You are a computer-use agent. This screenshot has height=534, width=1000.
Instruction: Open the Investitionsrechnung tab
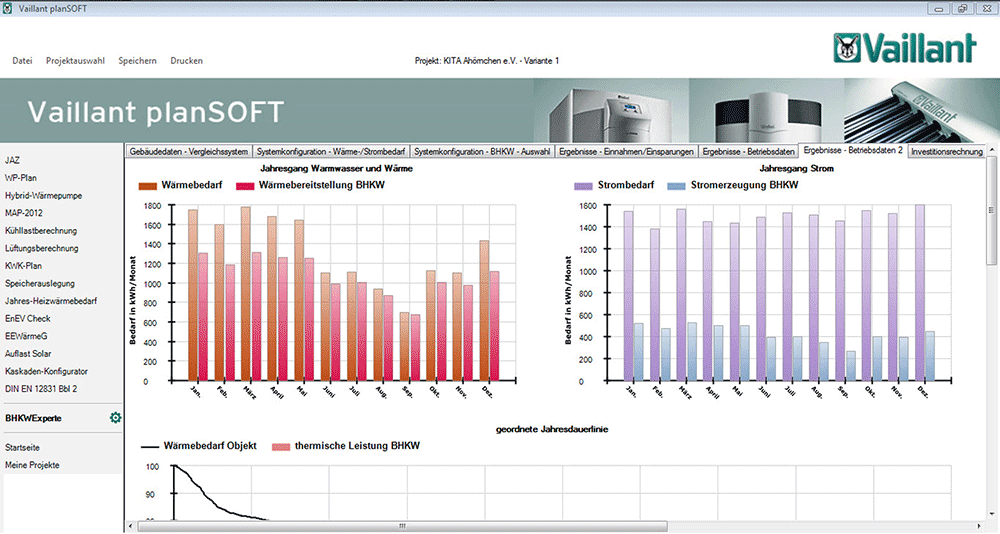point(946,152)
